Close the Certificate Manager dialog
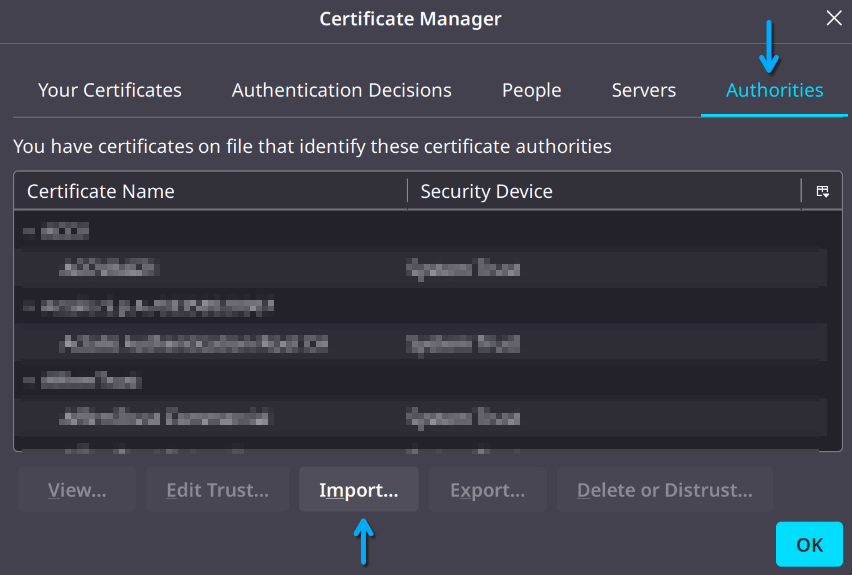 click(x=833, y=18)
